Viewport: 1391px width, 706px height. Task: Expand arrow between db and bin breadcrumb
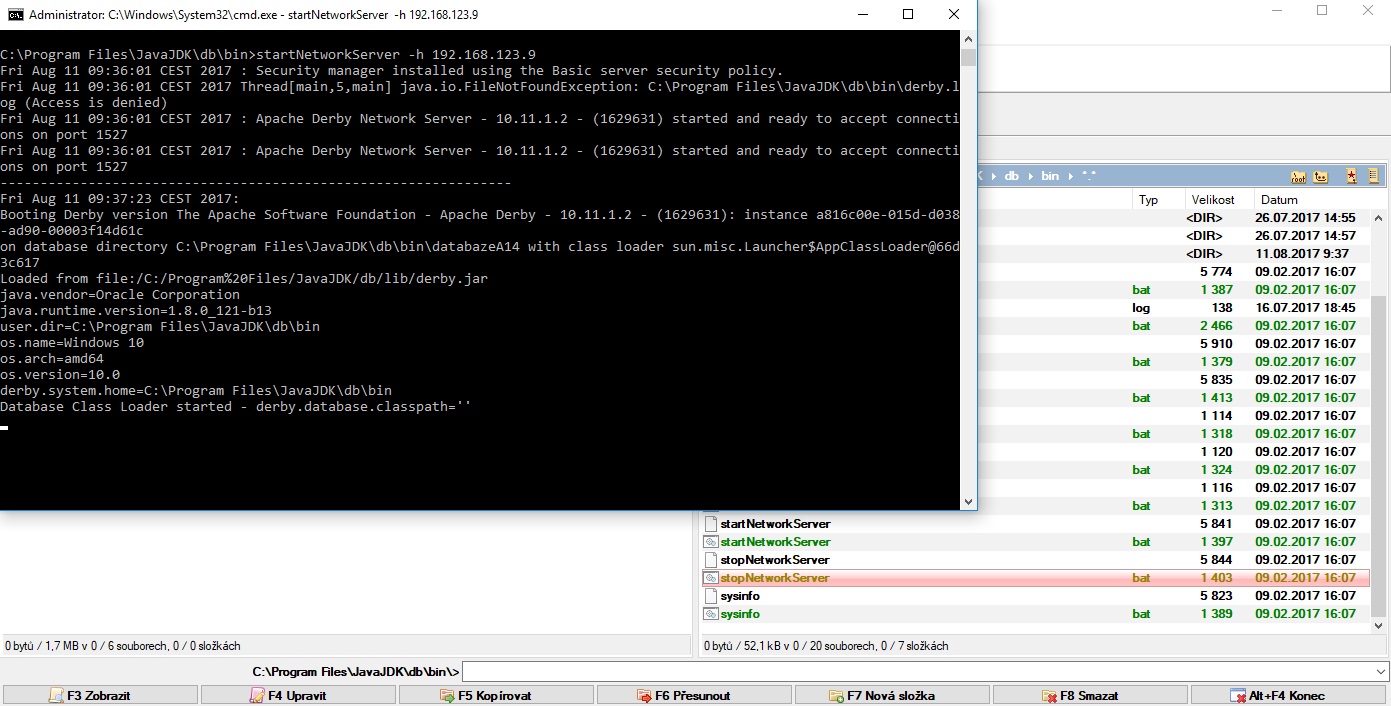pos(1030,176)
